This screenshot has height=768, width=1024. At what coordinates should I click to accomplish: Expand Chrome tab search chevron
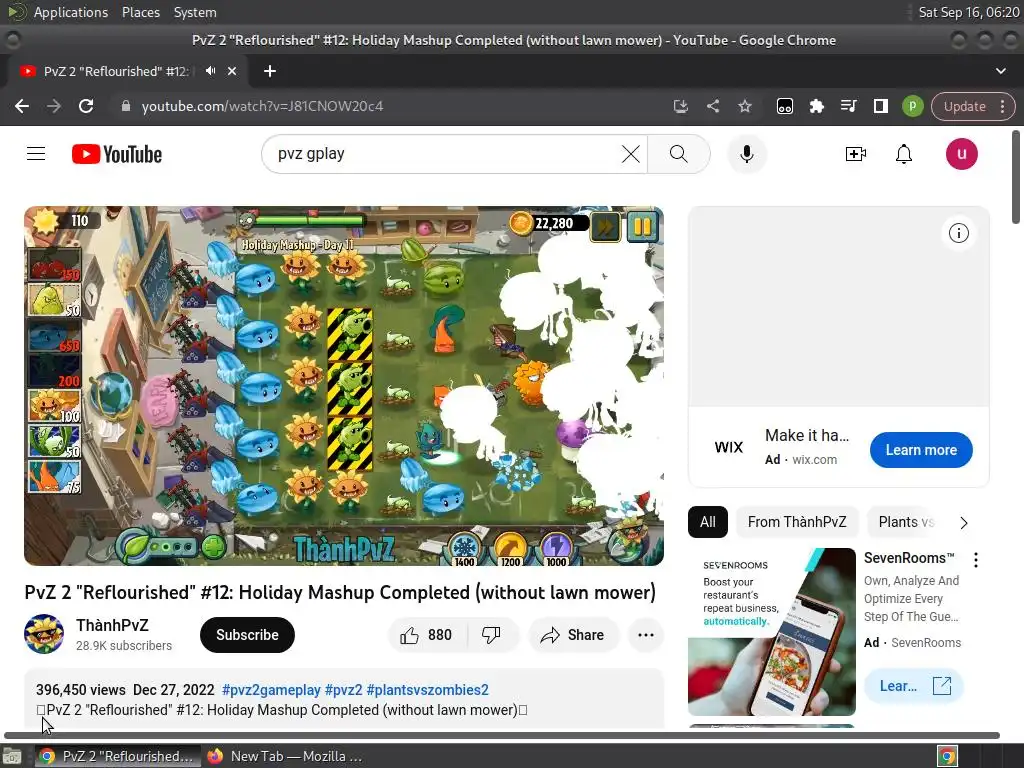point(1000,71)
